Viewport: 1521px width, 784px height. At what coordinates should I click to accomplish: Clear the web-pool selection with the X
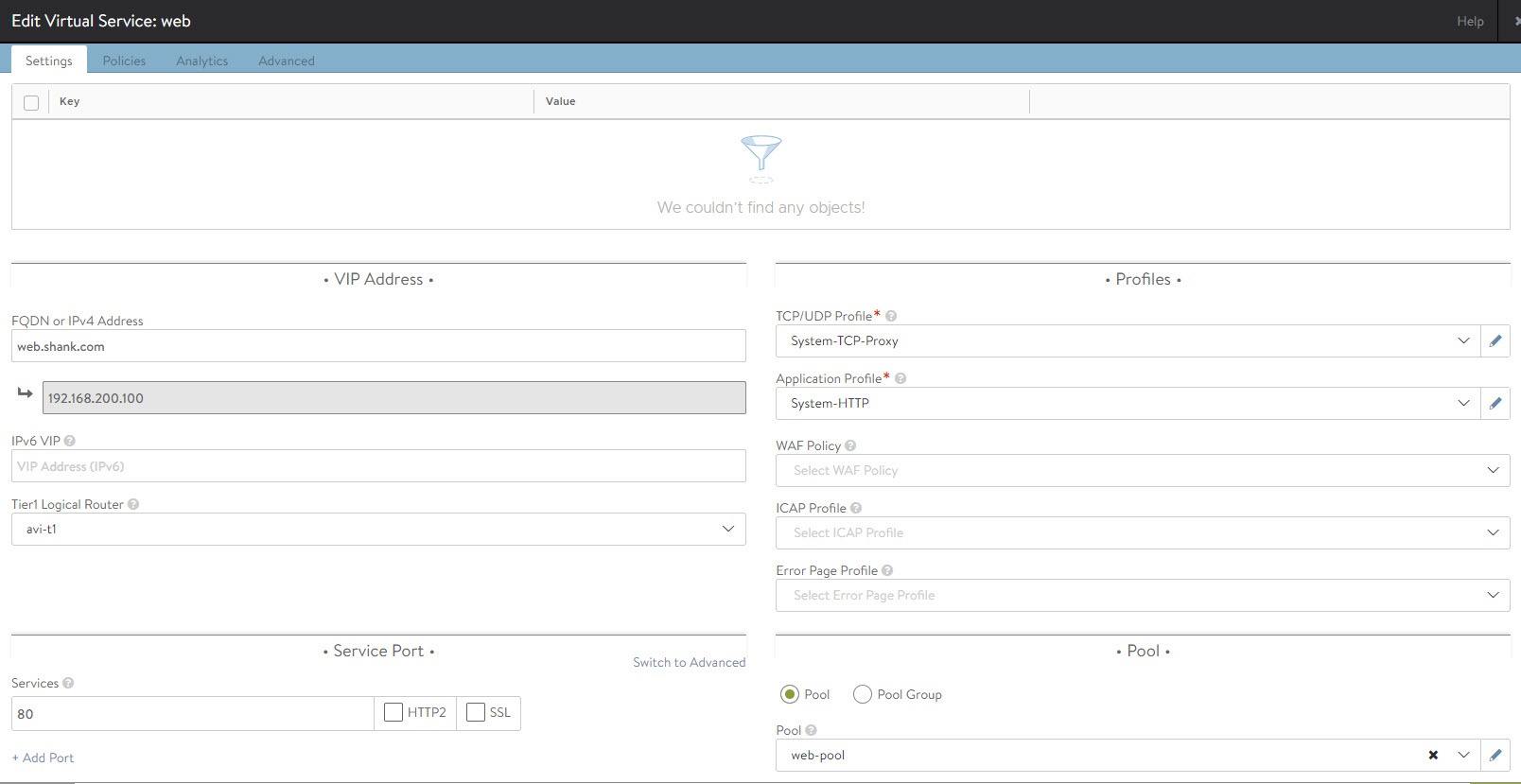tap(1433, 755)
